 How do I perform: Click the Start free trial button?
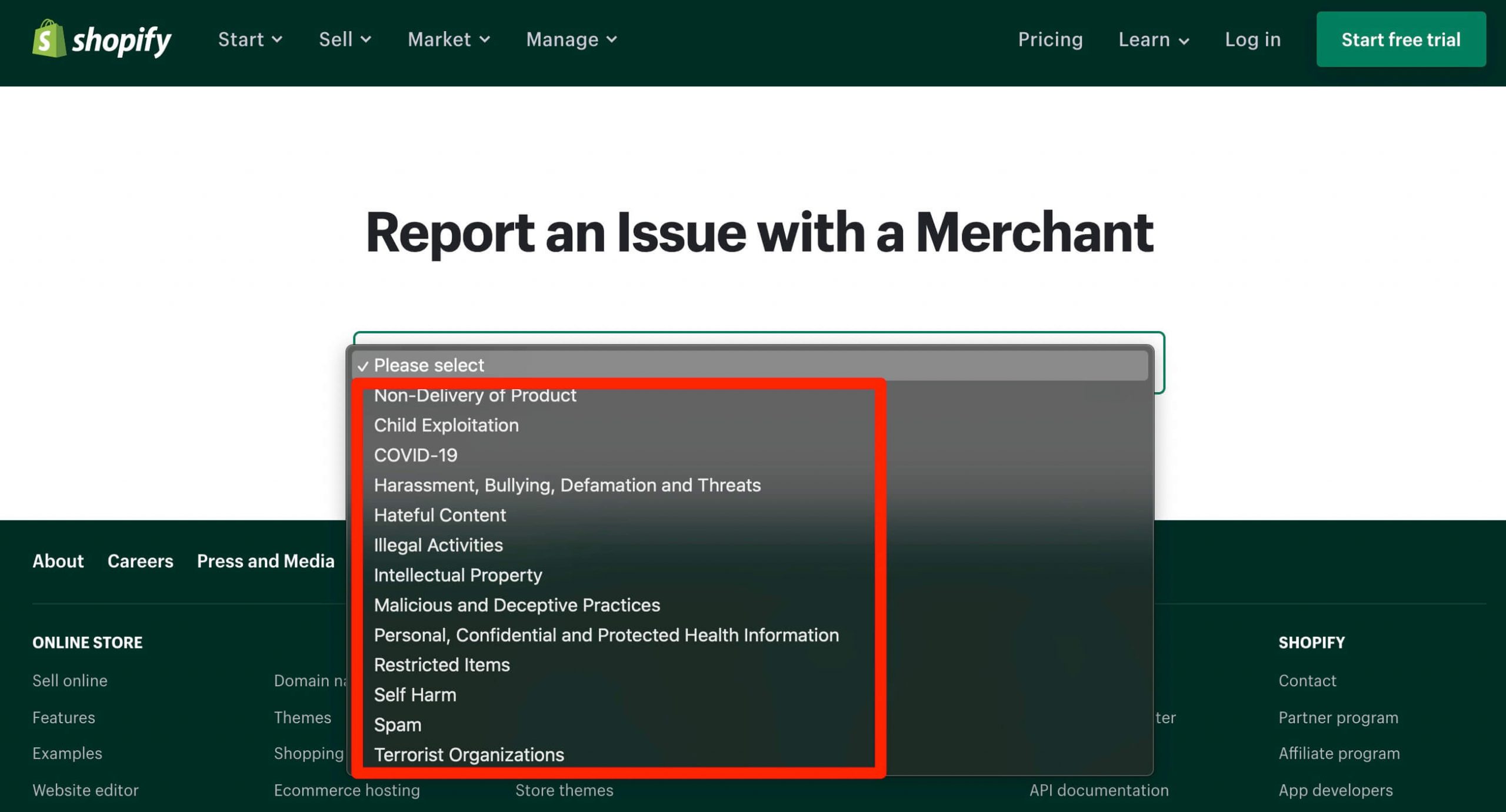(1401, 39)
